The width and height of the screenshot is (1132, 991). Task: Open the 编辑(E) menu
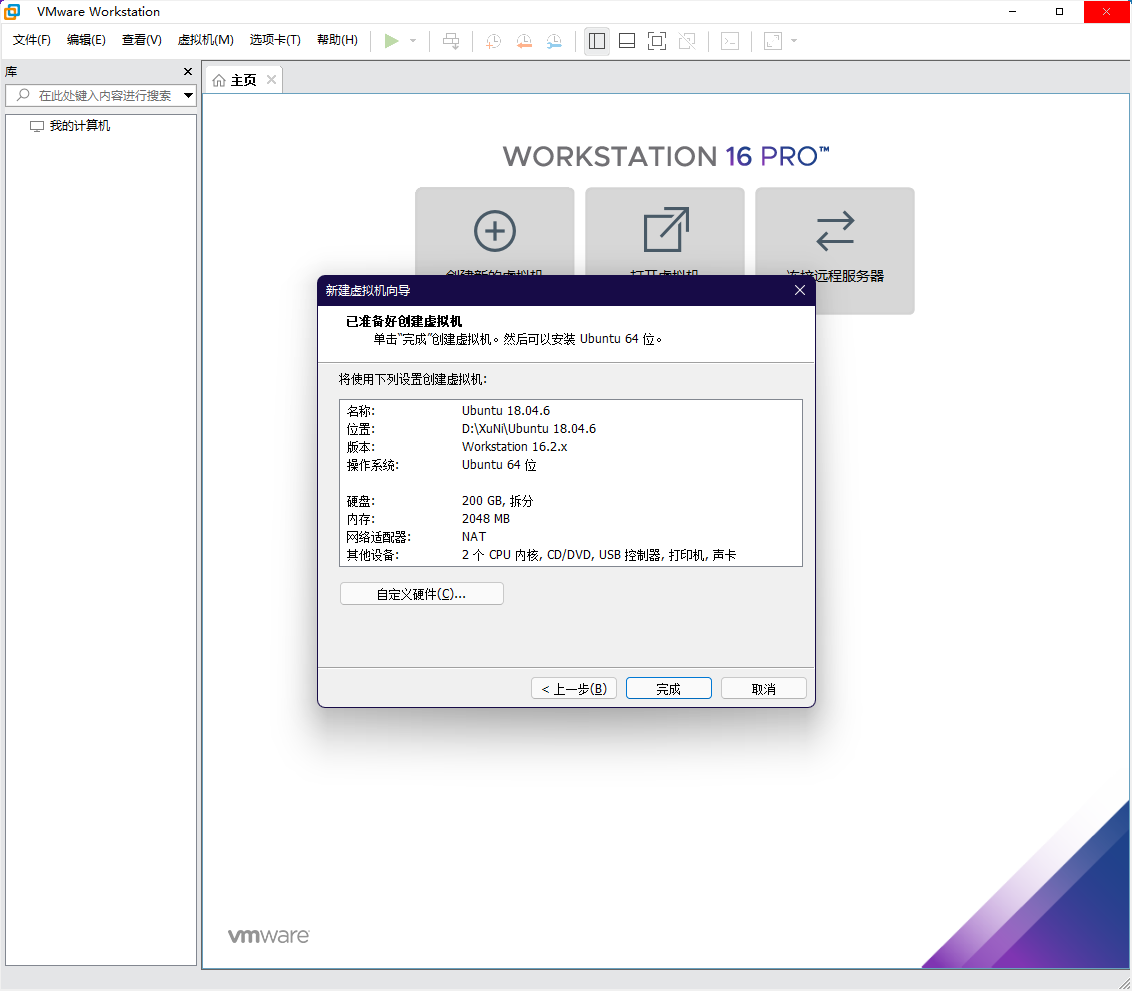86,40
